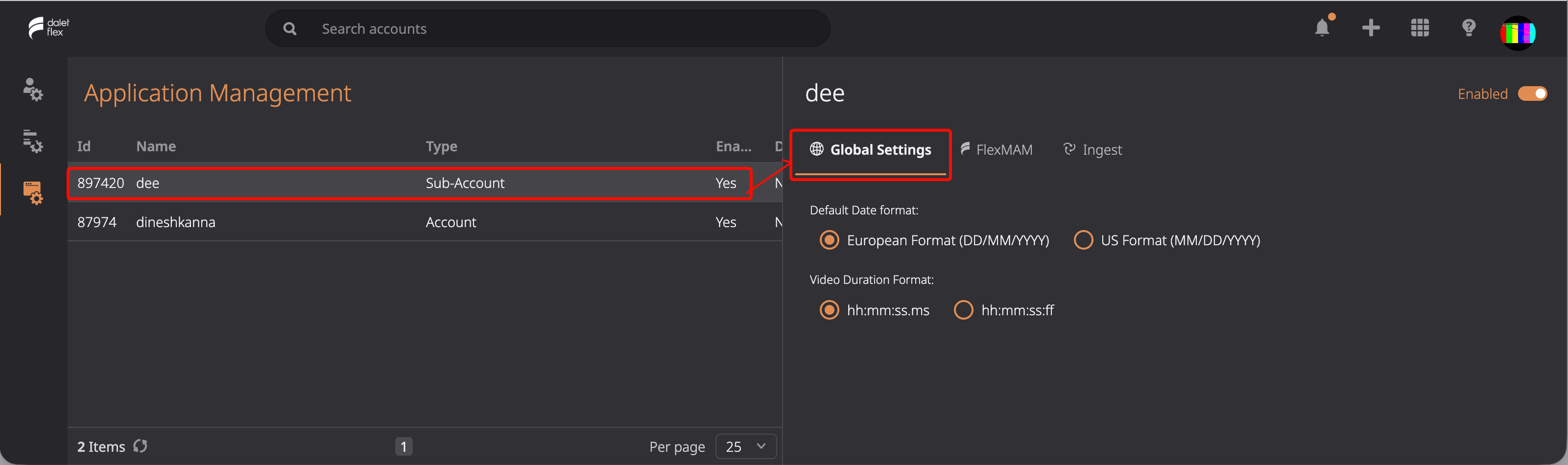Go to page 1

(x=404, y=447)
